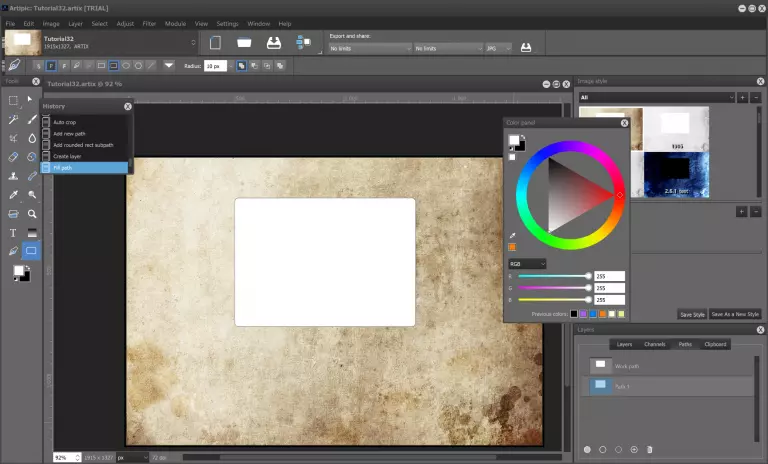Click the Save Style button
This screenshot has height=464, width=768.
coord(692,314)
